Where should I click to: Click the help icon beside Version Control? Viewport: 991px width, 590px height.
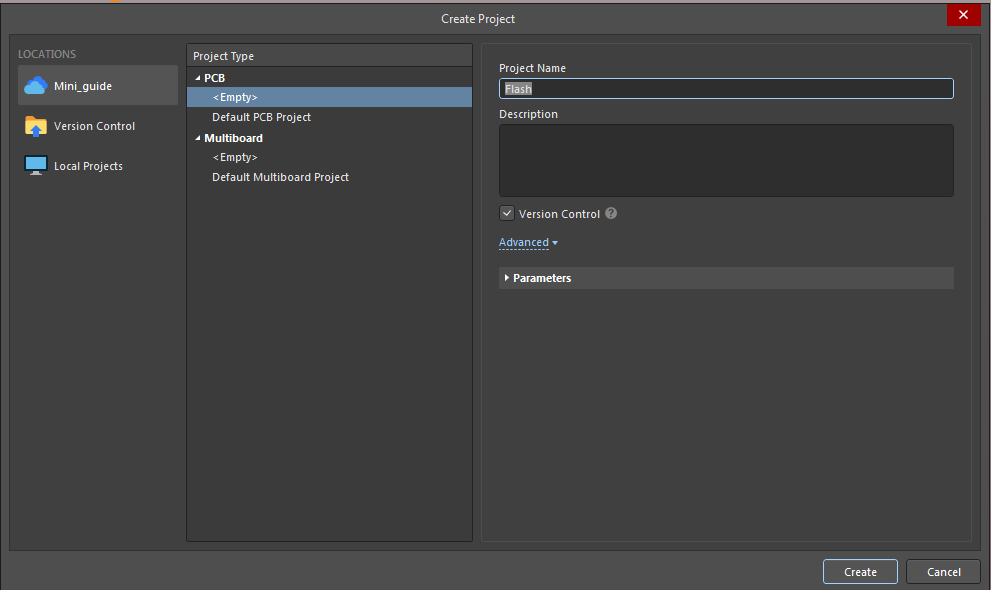[x=610, y=213]
